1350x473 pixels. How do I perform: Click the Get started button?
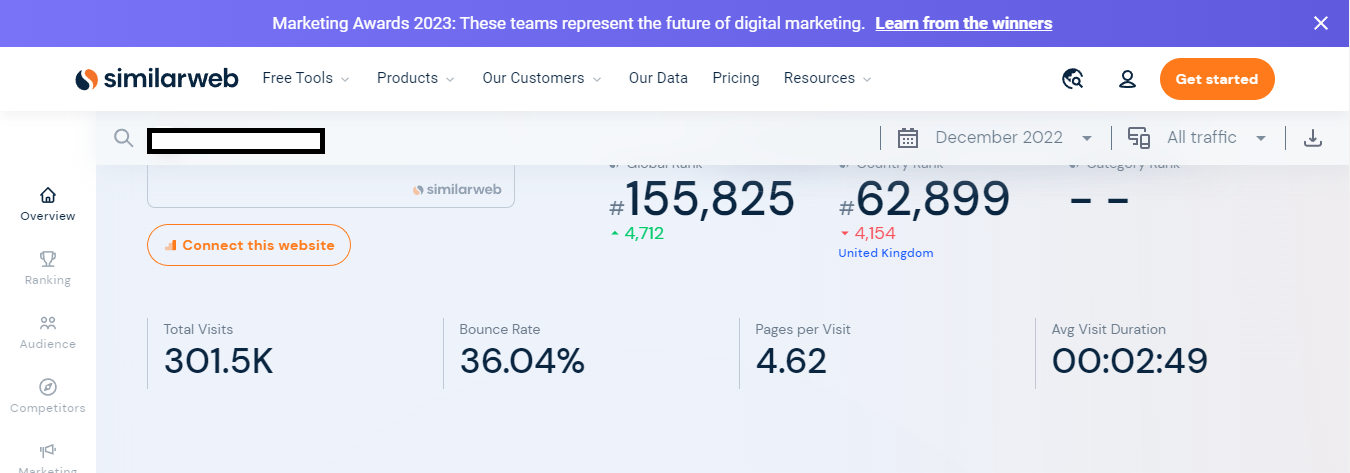(x=1217, y=79)
